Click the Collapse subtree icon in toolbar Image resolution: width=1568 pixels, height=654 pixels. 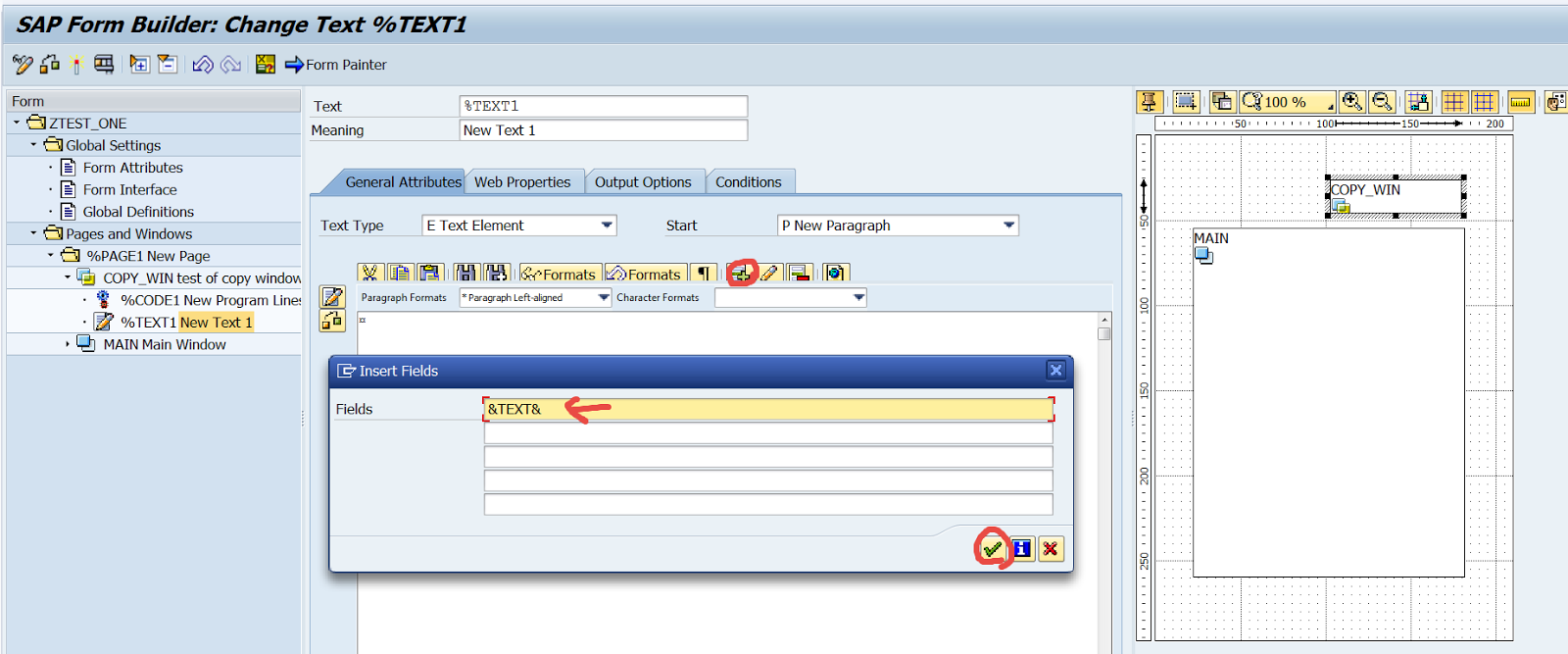(168, 65)
